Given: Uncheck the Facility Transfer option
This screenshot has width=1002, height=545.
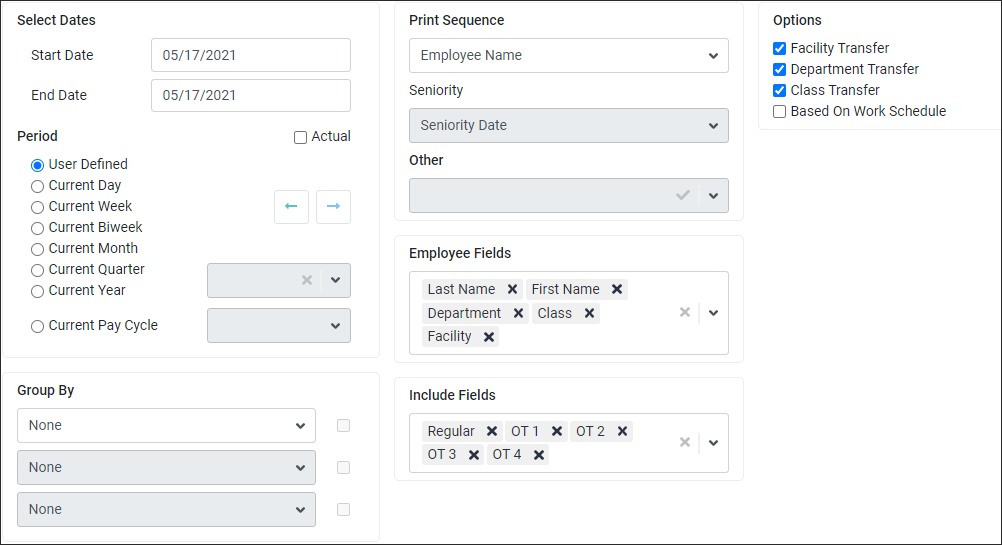Looking at the screenshot, I should (779, 49).
